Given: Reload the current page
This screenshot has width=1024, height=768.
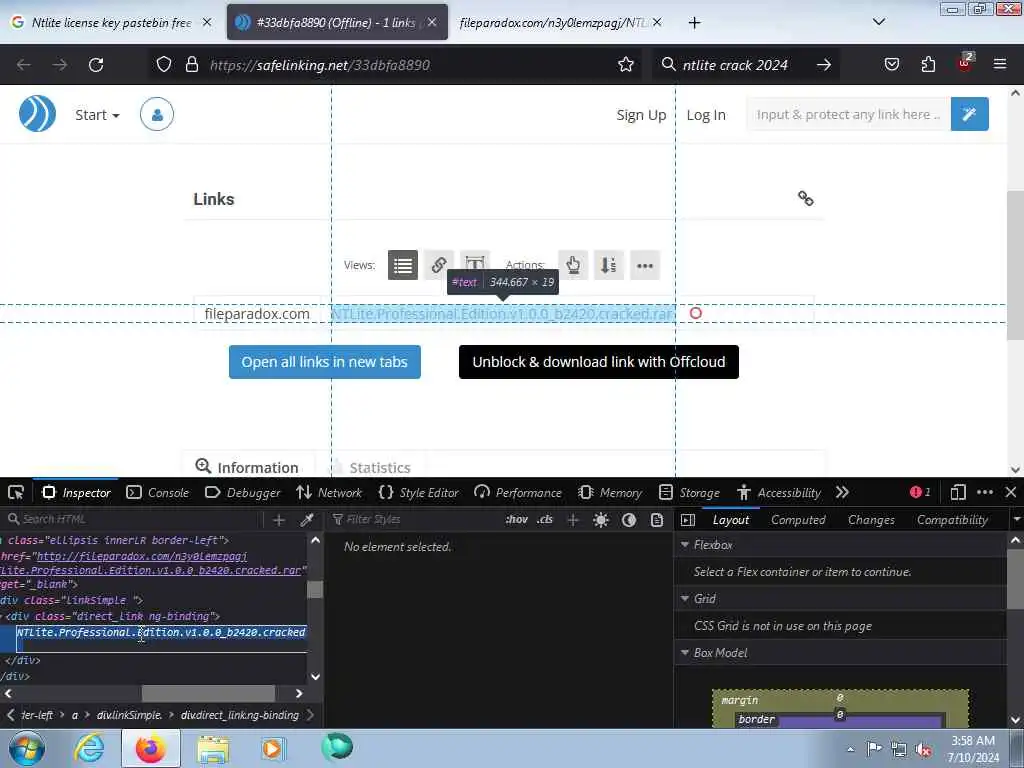Looking at the screenshot, I should coord(96,65).
